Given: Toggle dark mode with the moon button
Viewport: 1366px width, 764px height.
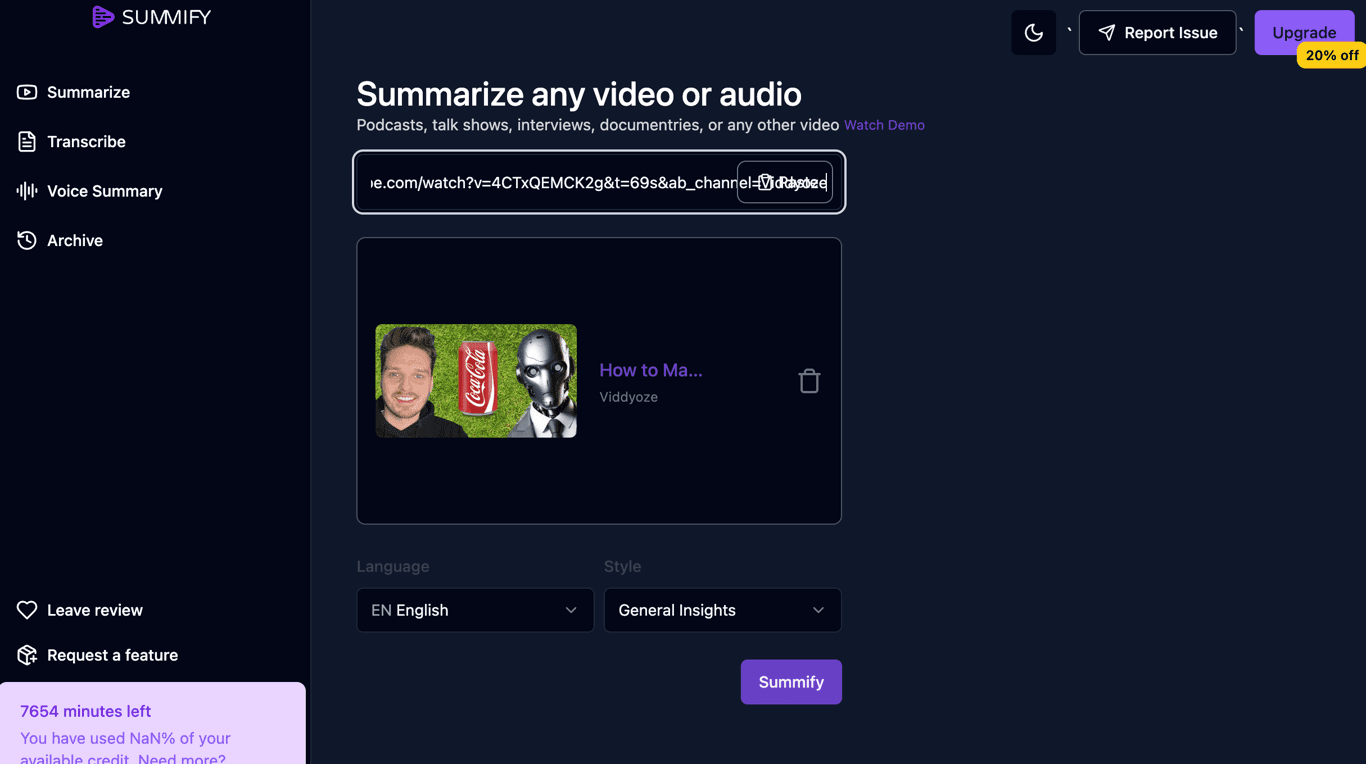Looking at the screenshot, I should coord(1033,32).
